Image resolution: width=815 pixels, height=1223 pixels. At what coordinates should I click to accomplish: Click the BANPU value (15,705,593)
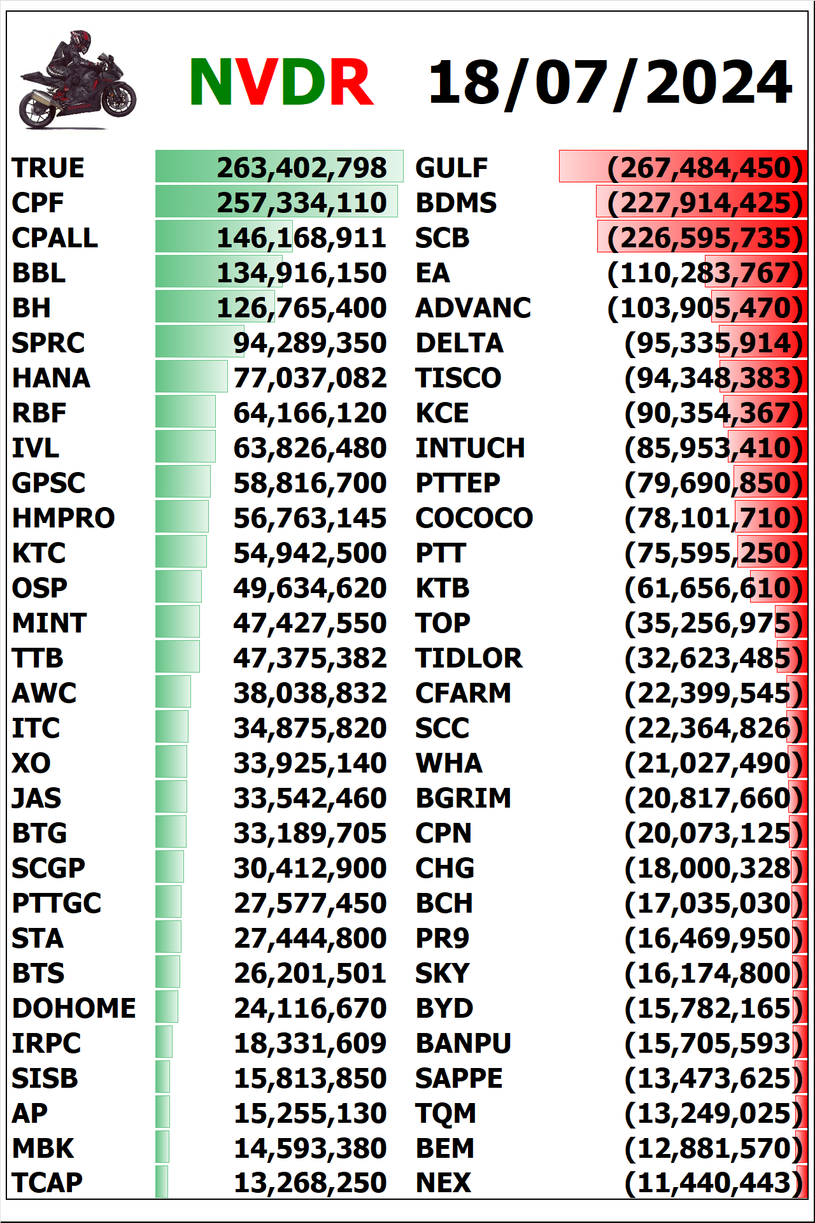(x=713, y=1043)
